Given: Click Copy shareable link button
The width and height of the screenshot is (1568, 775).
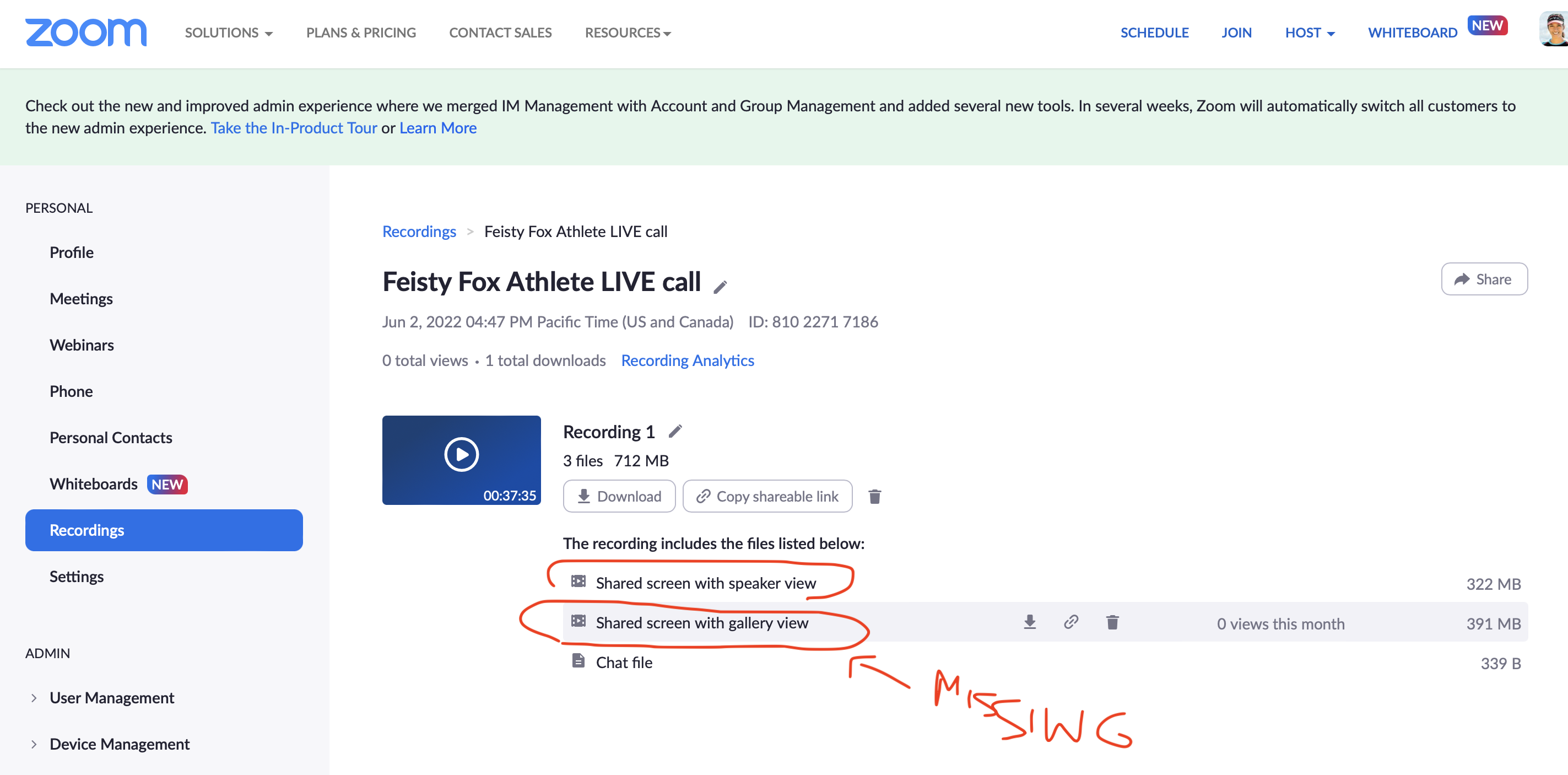Looking at the screenshot, I should coord(767,497).
